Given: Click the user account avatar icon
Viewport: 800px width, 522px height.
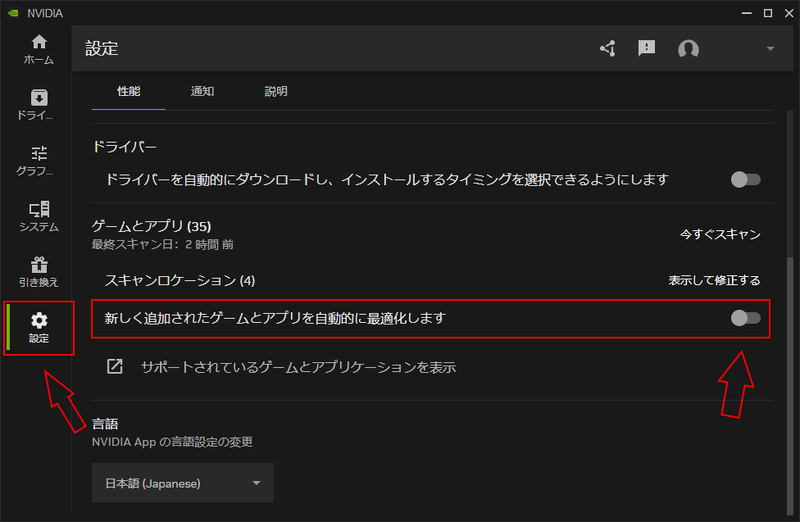Looking at the screenshot, I should coord(688,49).
